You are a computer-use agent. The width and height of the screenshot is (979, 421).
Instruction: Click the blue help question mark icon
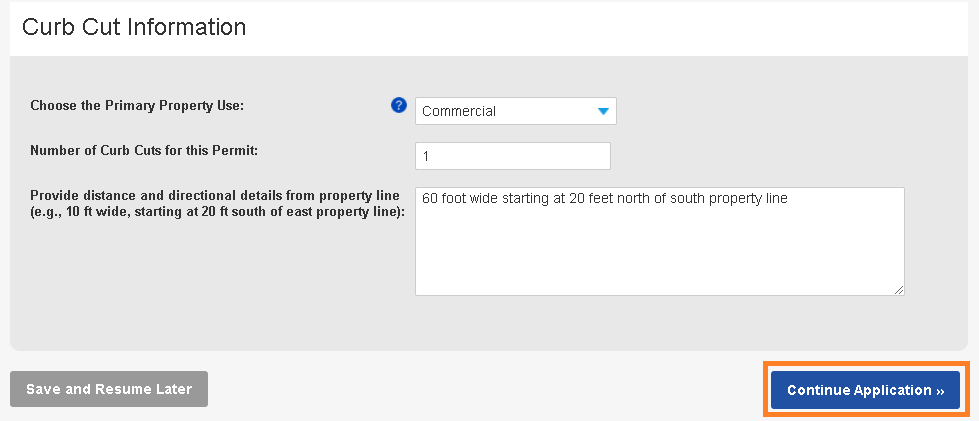coord(399,105)
